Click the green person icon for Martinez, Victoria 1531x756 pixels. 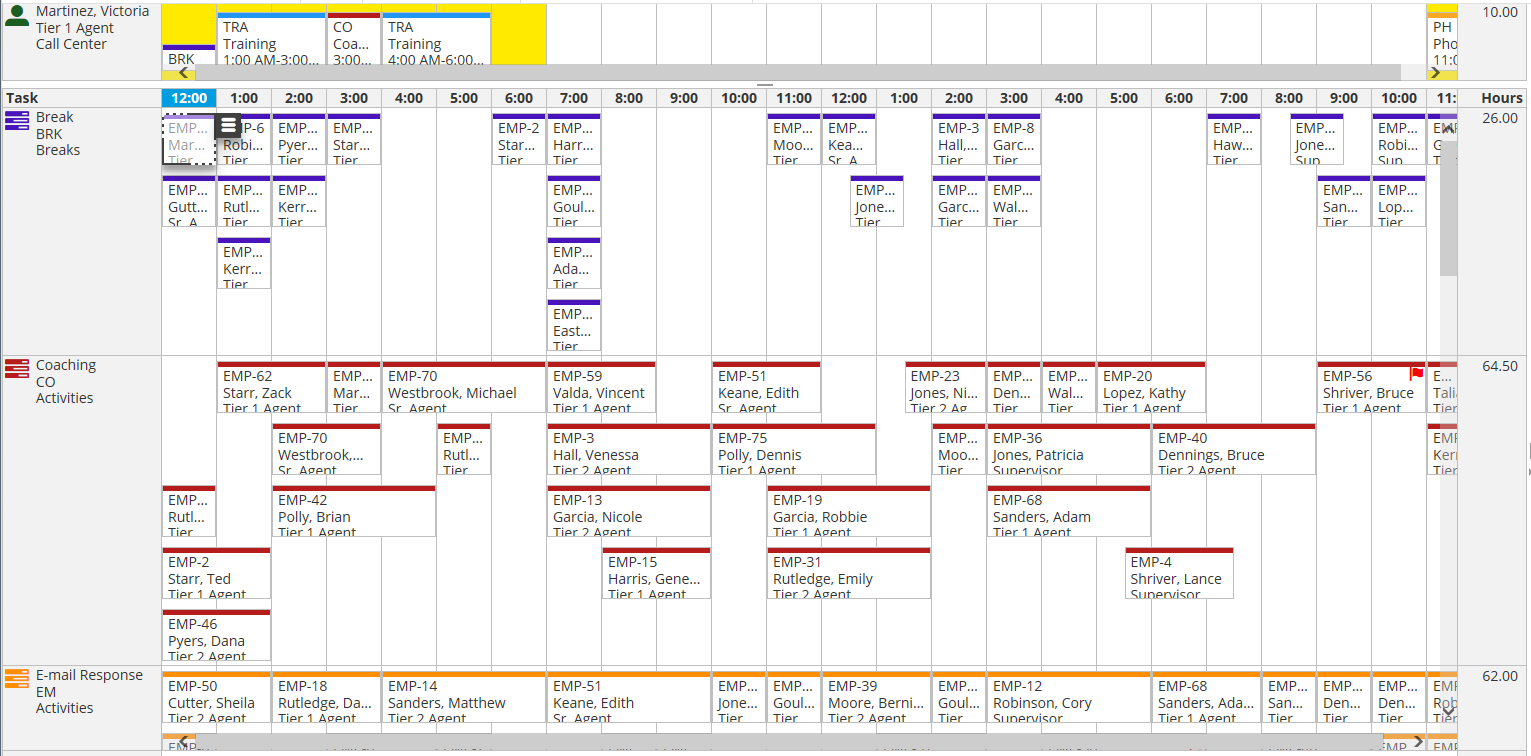[x=16, y=16]
